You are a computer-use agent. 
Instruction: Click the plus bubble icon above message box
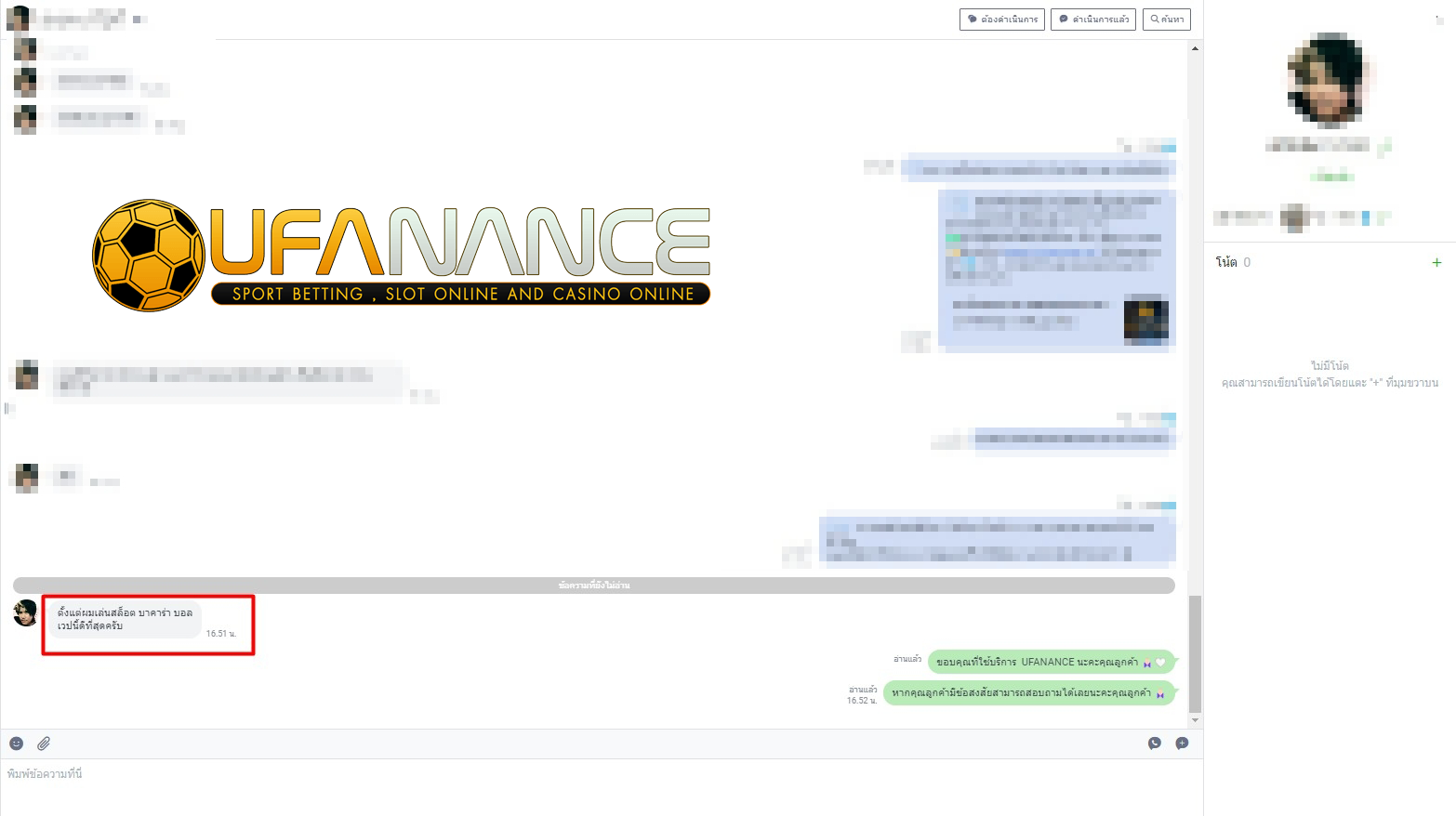[1182, 744]
